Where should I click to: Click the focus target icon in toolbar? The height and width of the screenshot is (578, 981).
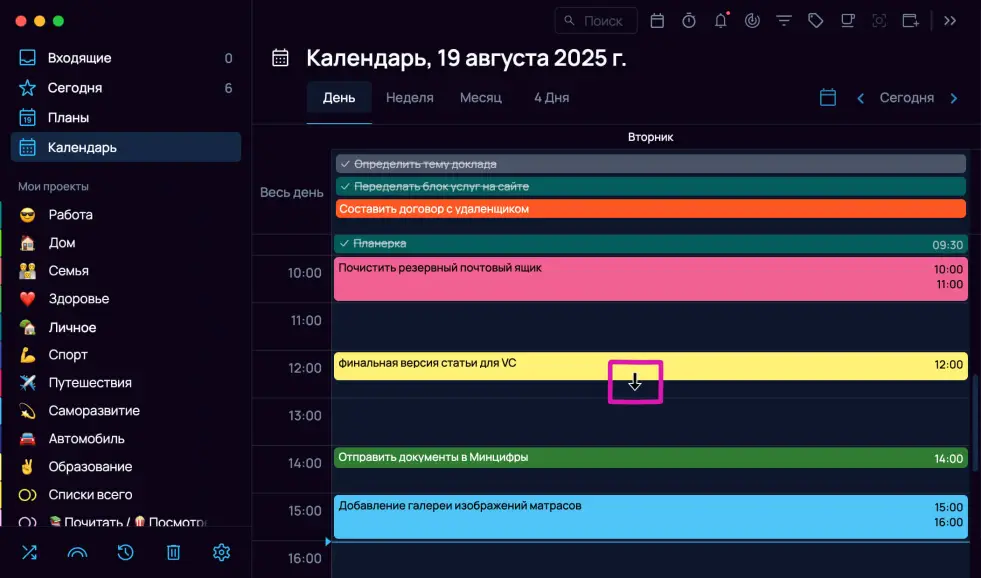pyautogui.click(x=879, y=20)
